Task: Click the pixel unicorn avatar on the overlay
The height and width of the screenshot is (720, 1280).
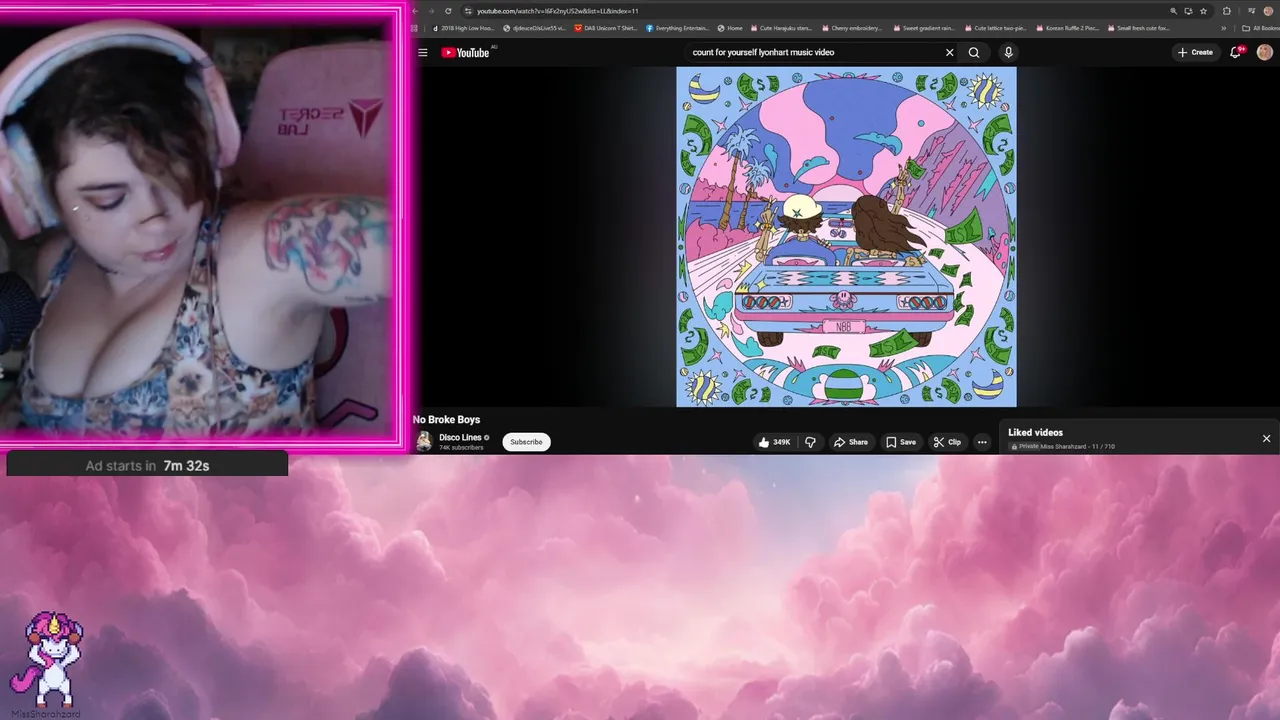Action: [47, 660]
